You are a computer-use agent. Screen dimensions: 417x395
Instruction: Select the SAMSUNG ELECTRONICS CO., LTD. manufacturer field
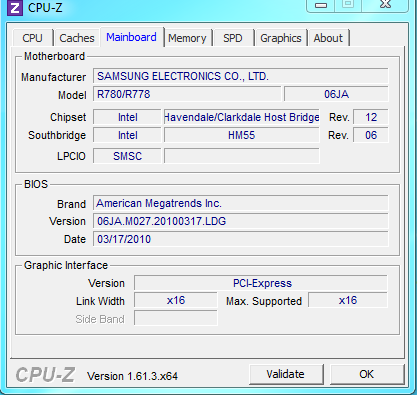coord(241,76)
